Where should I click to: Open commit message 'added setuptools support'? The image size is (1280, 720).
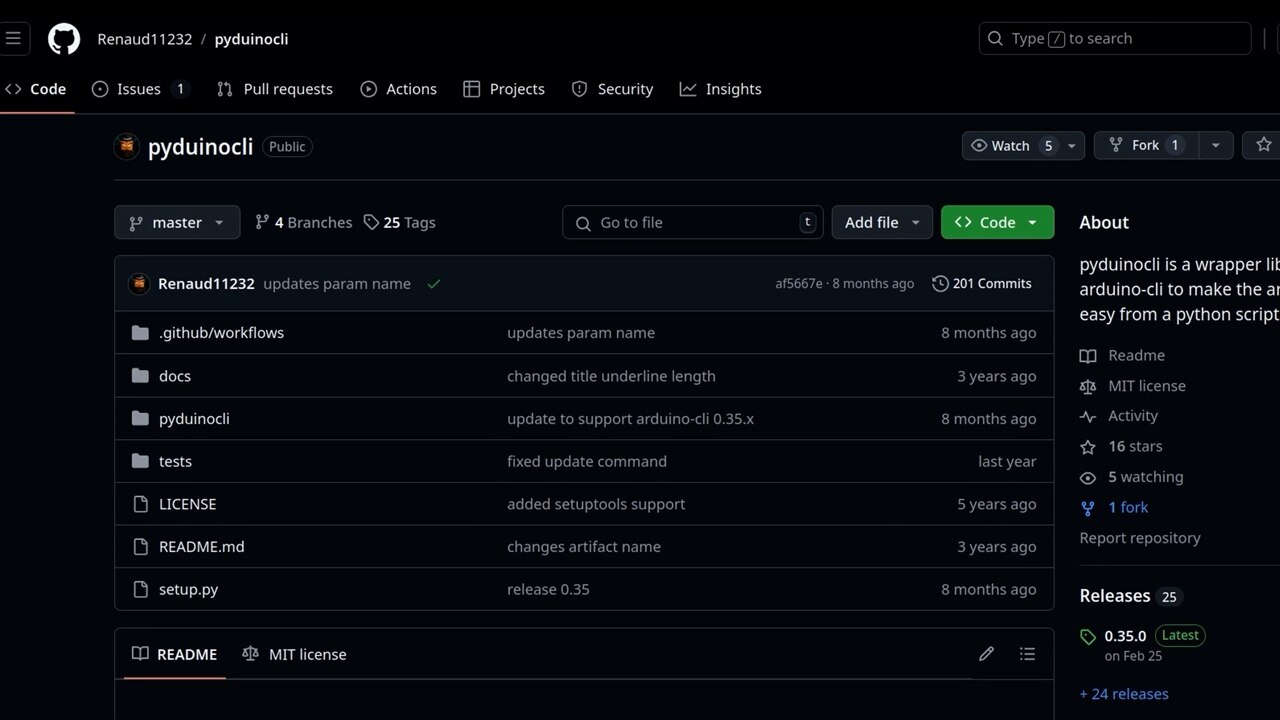click(596, 504)
